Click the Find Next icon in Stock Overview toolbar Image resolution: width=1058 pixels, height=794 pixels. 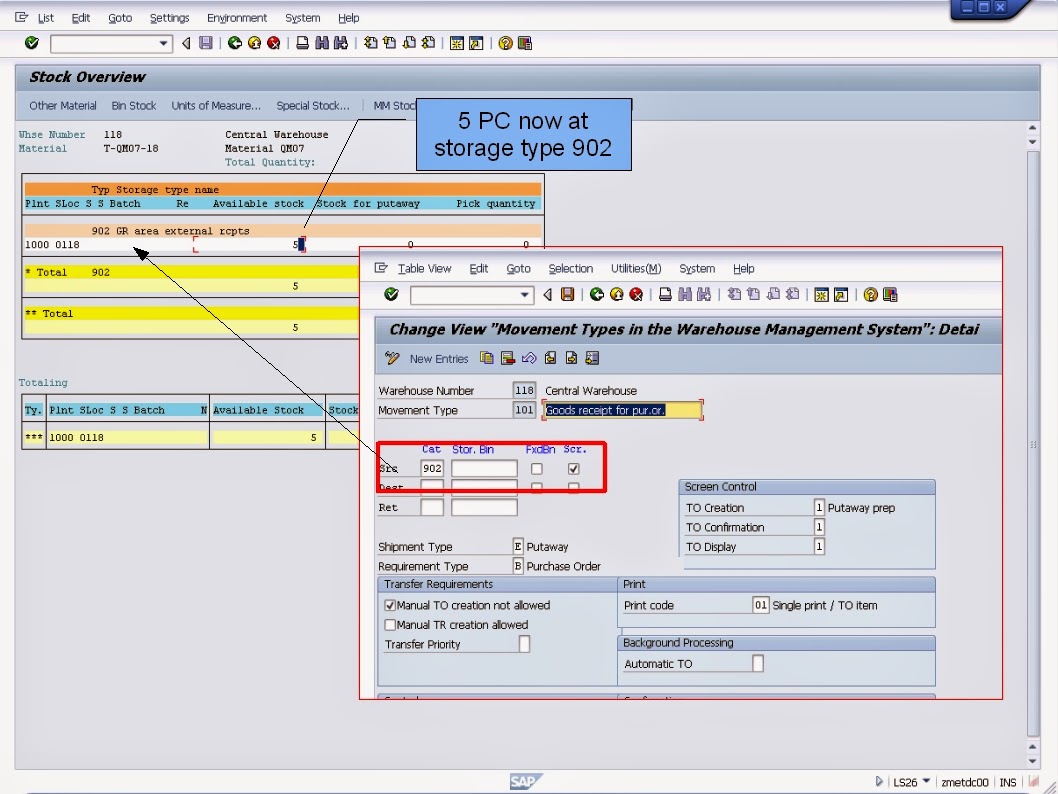[341, 43]
